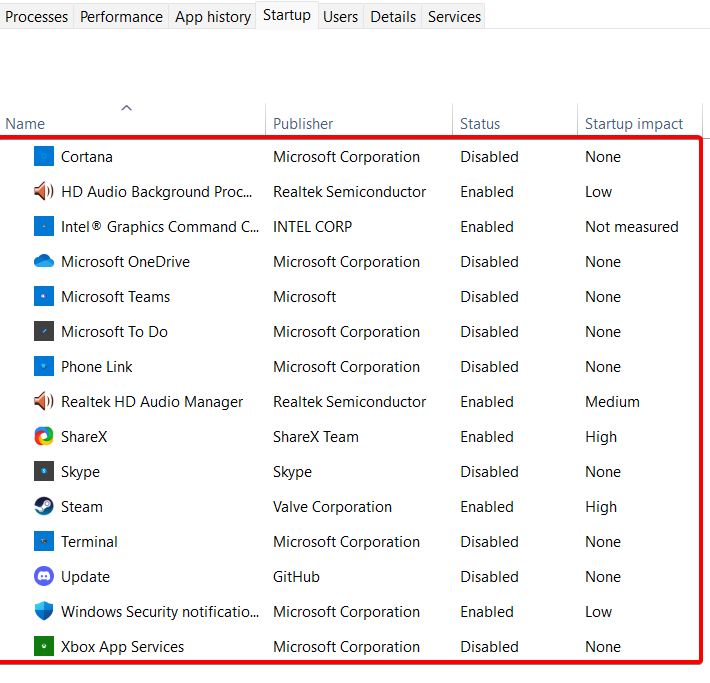Sort by the Status column header

[480, 124]
